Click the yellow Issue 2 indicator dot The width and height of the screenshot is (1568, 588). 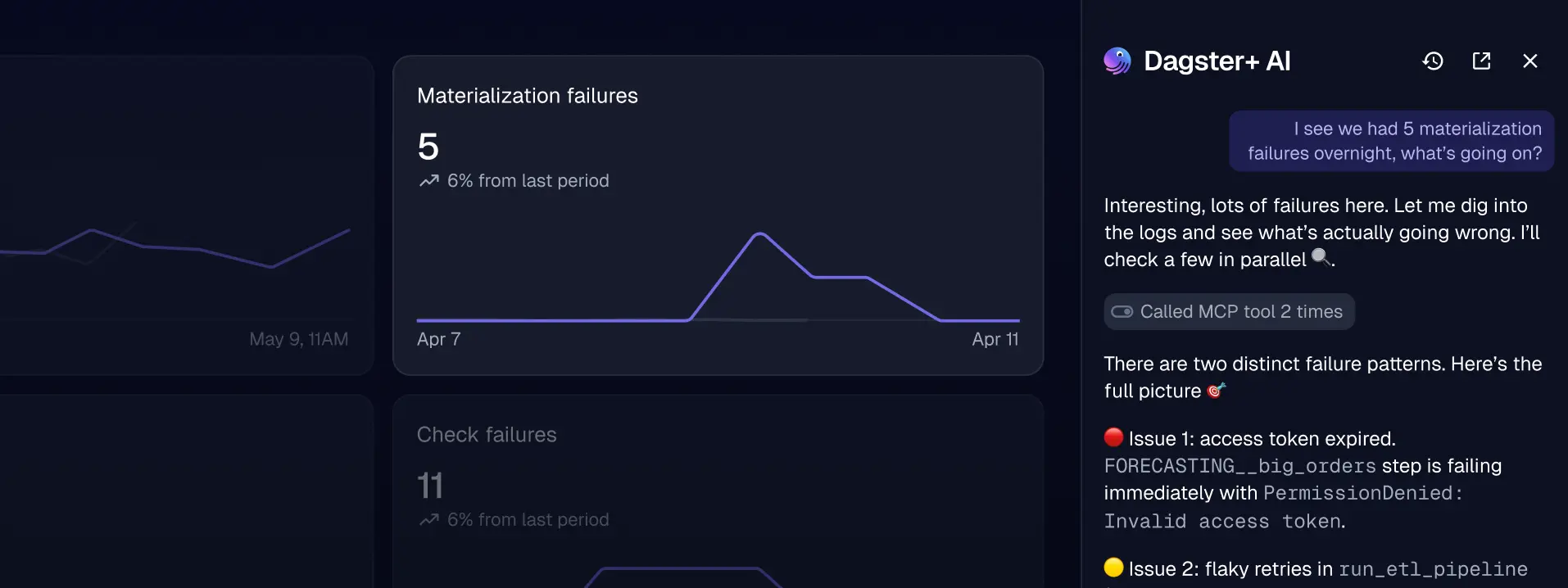(1113, 568)
